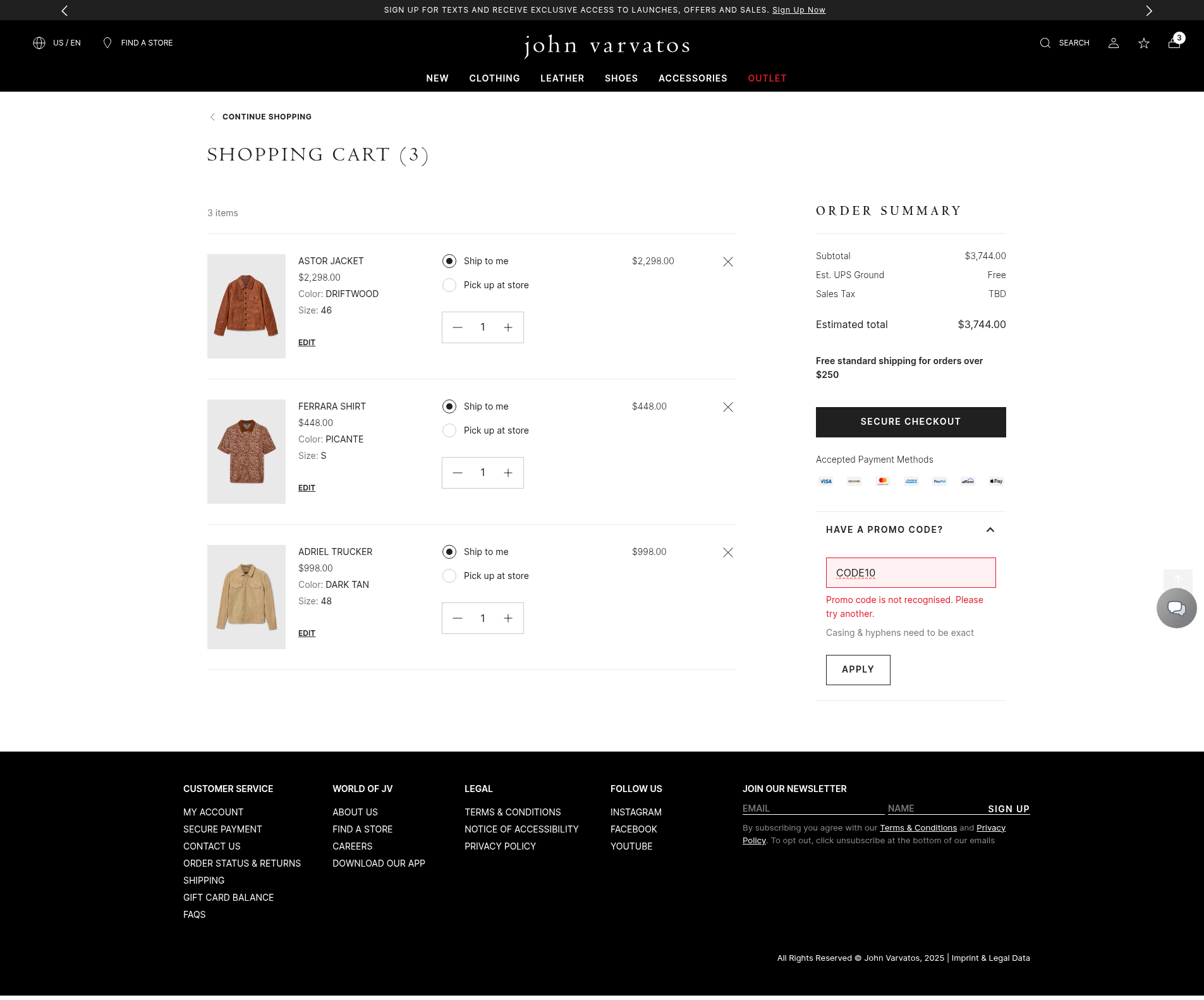This screenshot has width=1204, height=1000.
Task: Open the account profile icon
Action: 1113,43
